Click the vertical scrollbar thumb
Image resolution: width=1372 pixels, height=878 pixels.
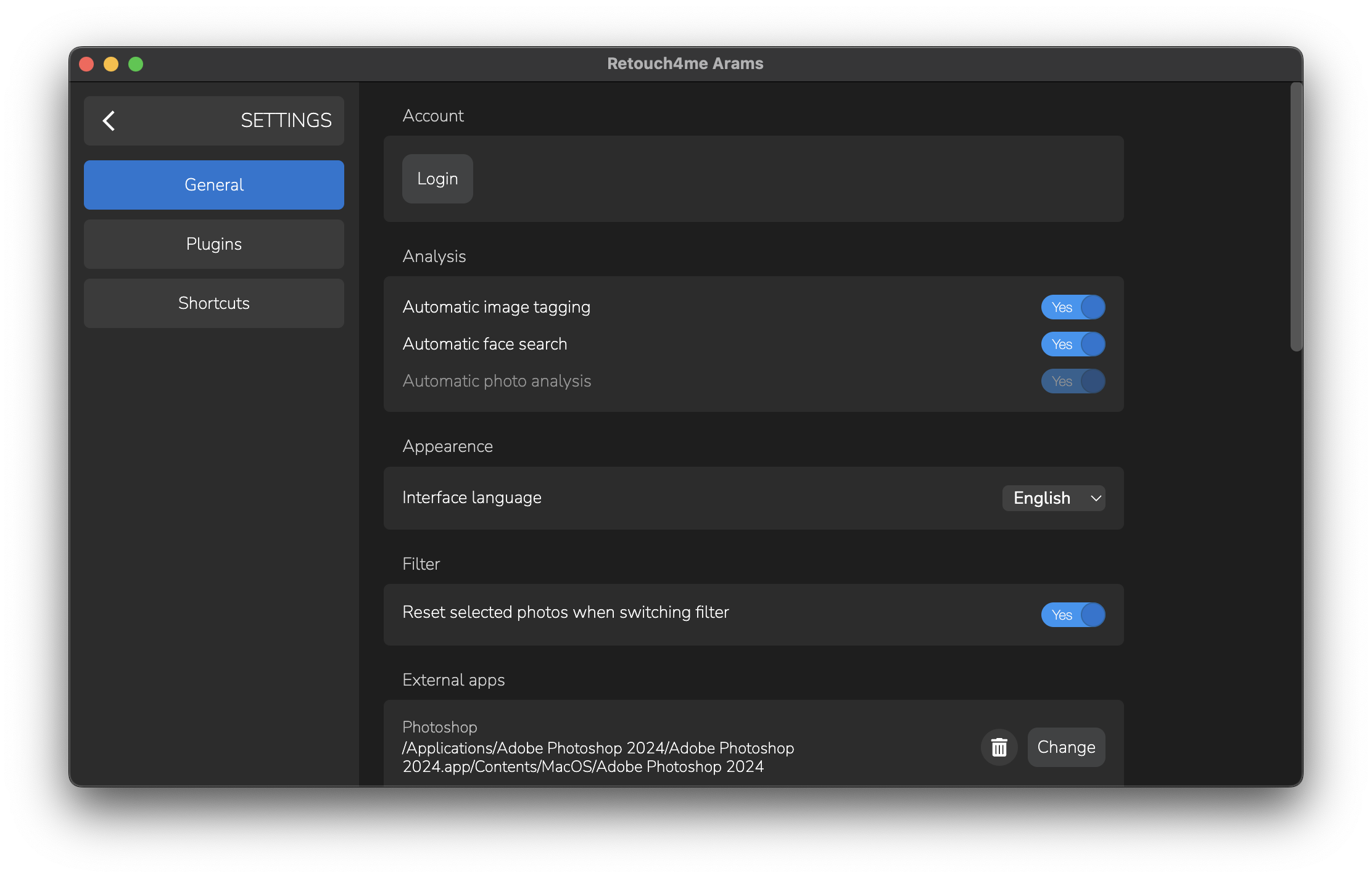[1296, 216]
